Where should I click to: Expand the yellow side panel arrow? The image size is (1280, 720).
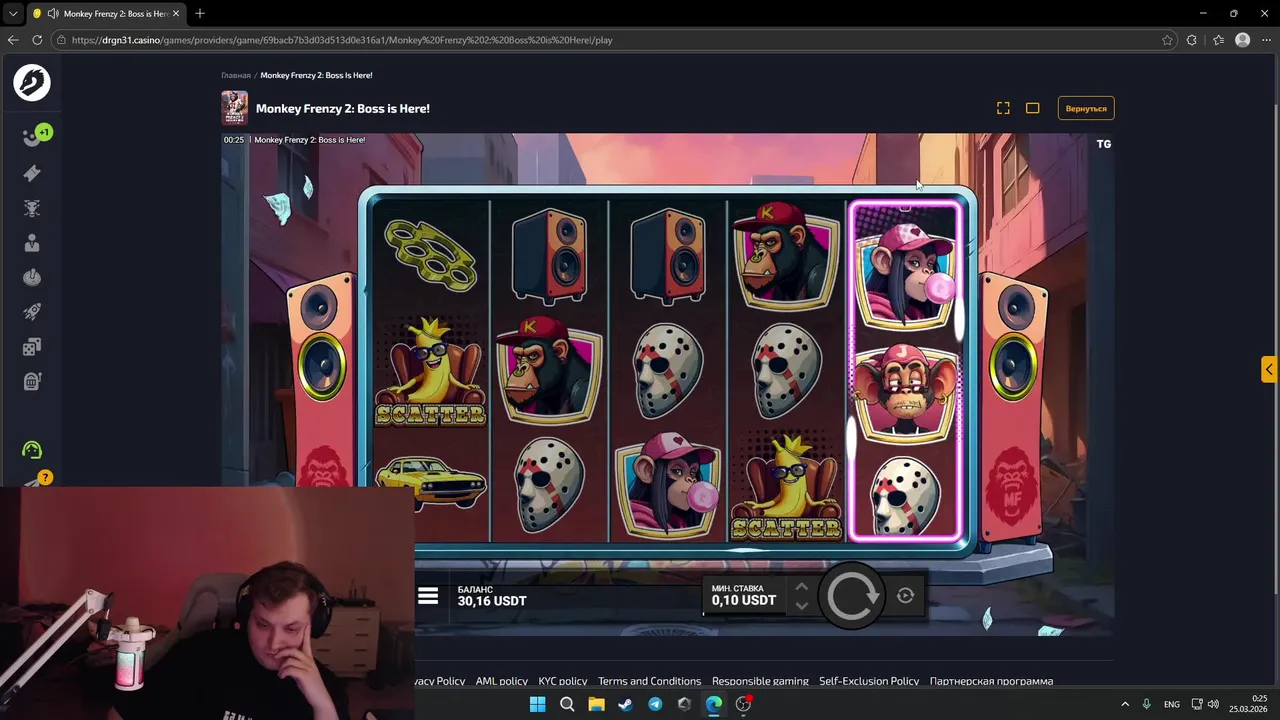(1269, 369)
